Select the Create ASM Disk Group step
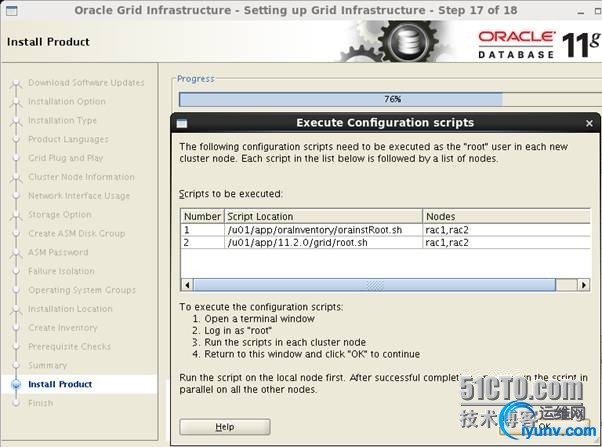 click(77, 233)
